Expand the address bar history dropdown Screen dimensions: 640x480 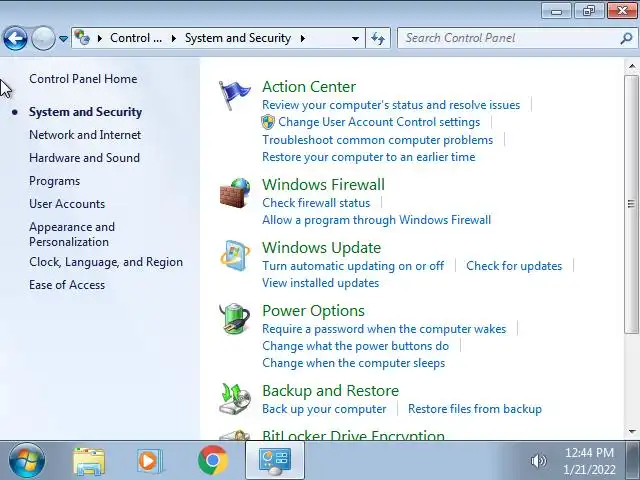tap(355, 38)
